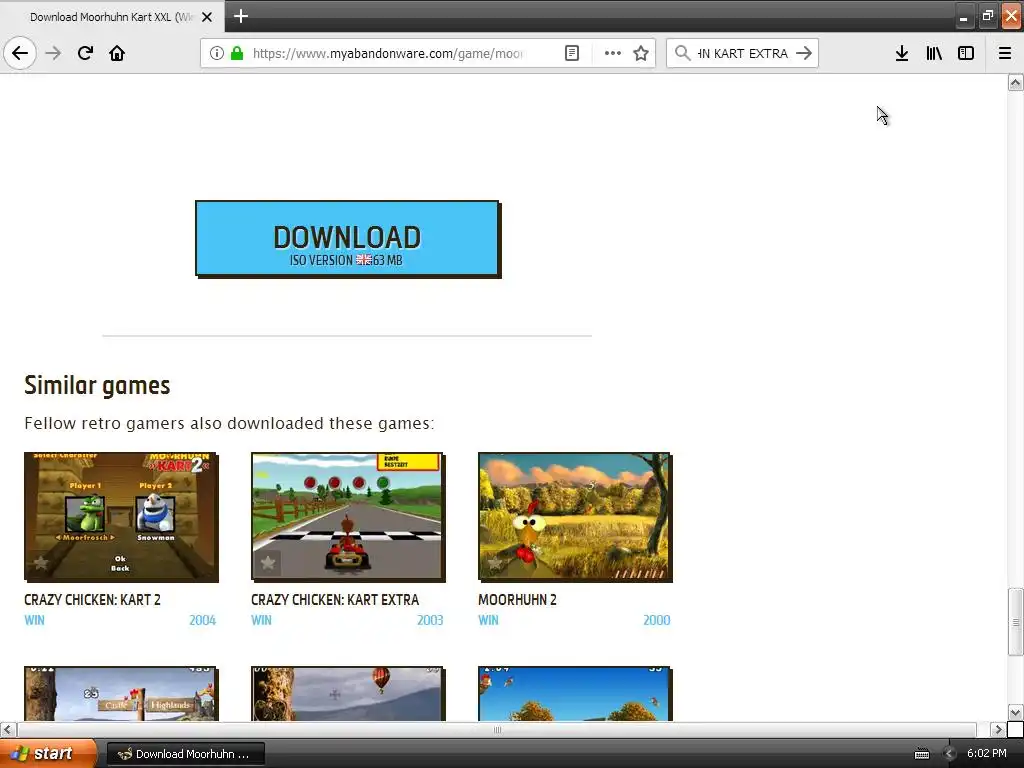Click the horizontal scrollbar left arrow
The image size is (1024, 768).
coord(8,729)
